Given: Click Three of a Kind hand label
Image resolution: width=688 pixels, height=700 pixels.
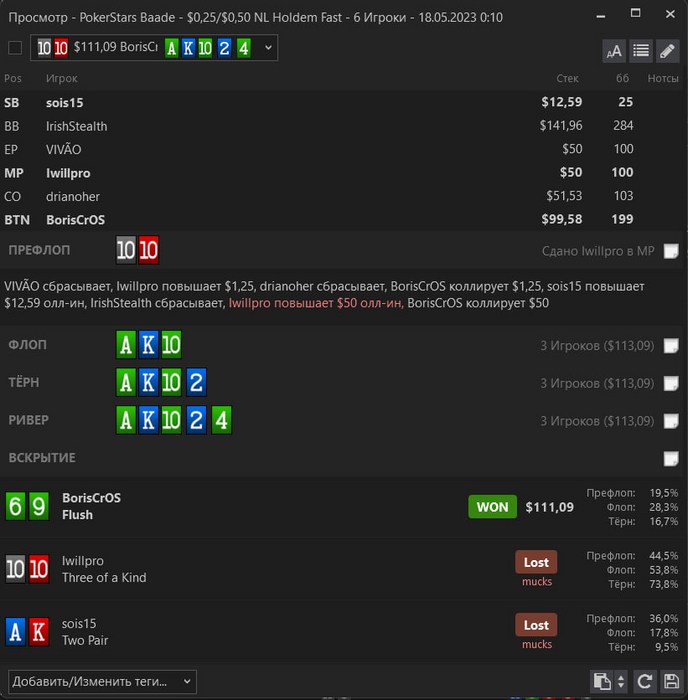Looking at the screenshot, I should coord(104,578).
